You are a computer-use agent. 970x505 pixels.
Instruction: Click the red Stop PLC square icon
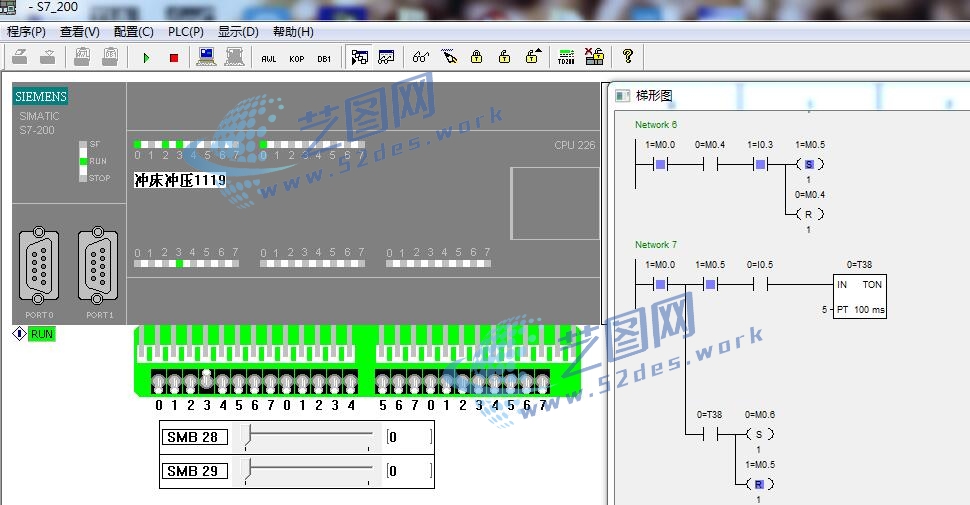[x=174, y=58]
